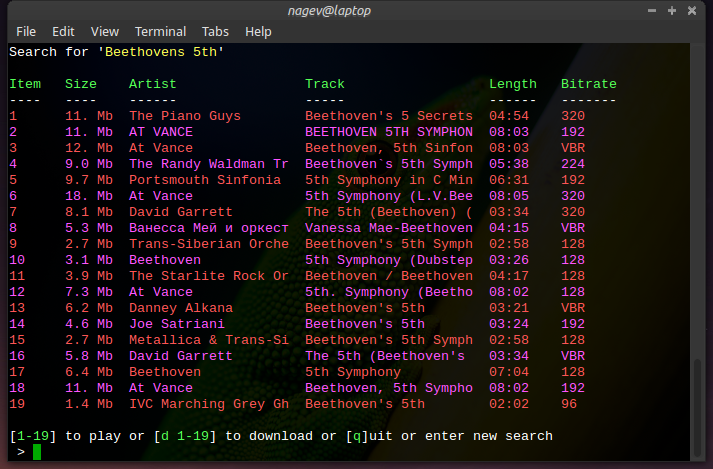Select the 'Ванесса Мей и оркест' artist
713x469 pixels.
click(x=209, y=228)
